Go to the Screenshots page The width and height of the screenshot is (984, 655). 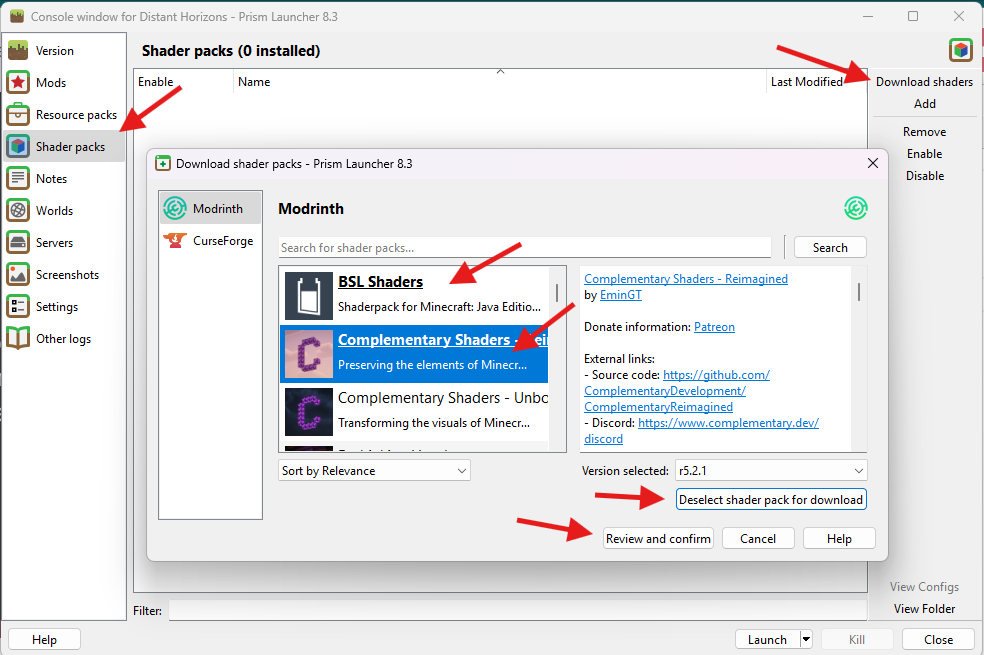click(x=63, y=275)
